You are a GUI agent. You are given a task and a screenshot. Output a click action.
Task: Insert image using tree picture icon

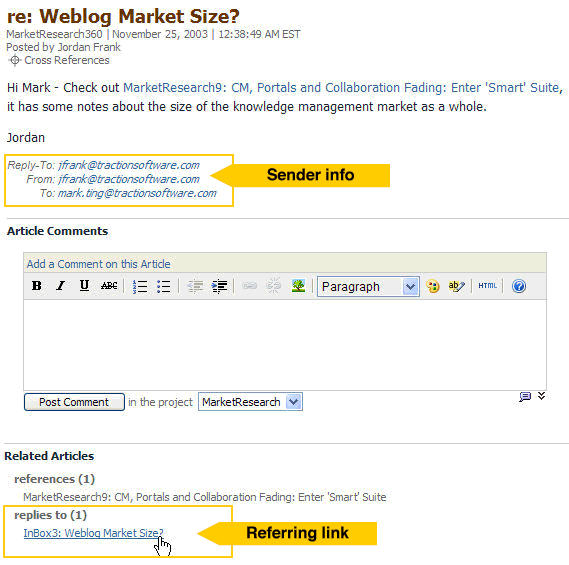tap(298, 286)
